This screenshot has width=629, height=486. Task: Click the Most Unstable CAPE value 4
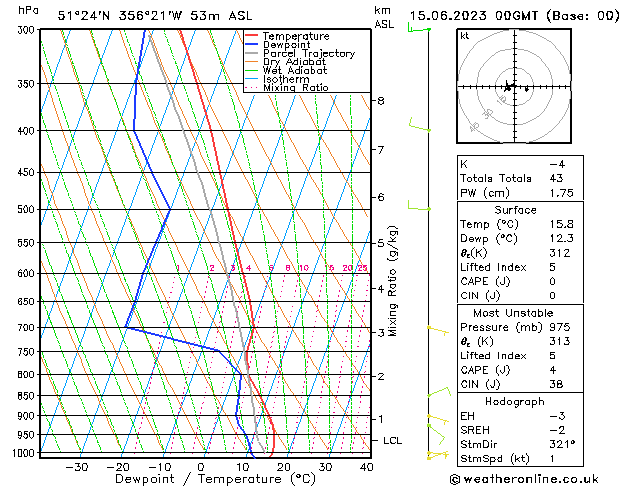(553, 370)
